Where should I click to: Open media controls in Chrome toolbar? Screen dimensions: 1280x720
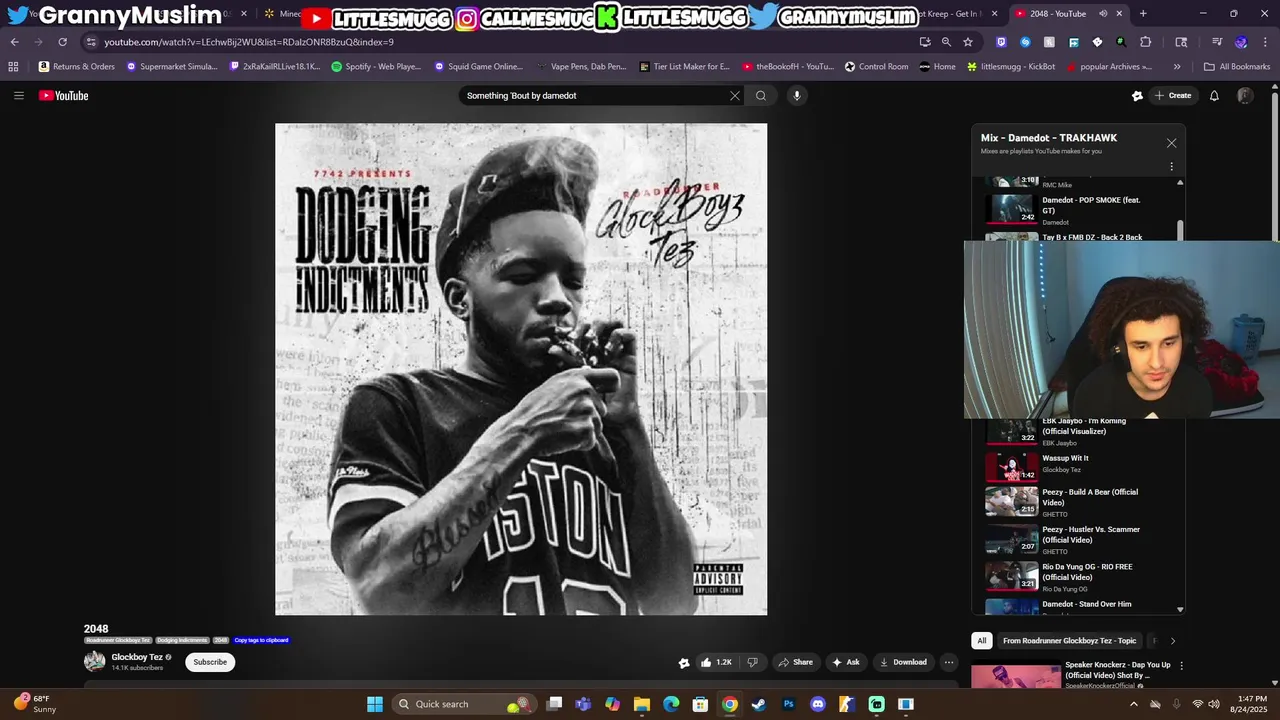pos(1217,42)
